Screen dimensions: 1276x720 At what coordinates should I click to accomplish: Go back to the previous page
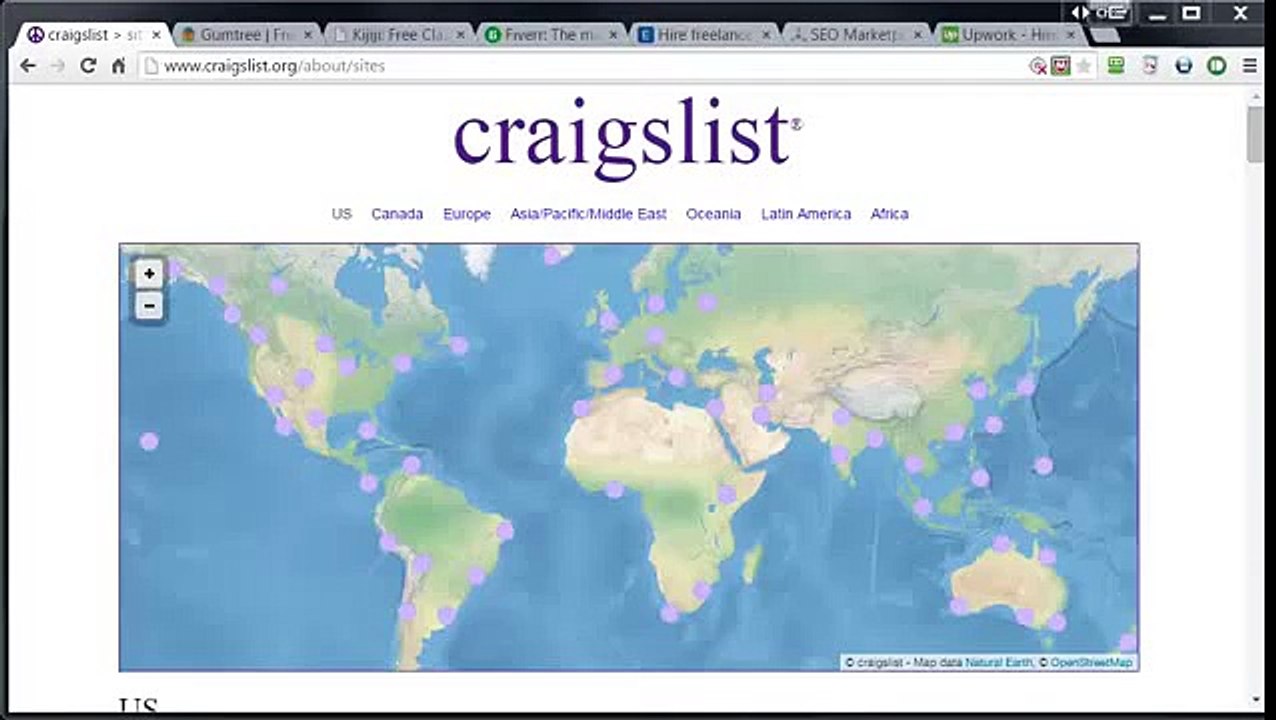click(28, 66)
